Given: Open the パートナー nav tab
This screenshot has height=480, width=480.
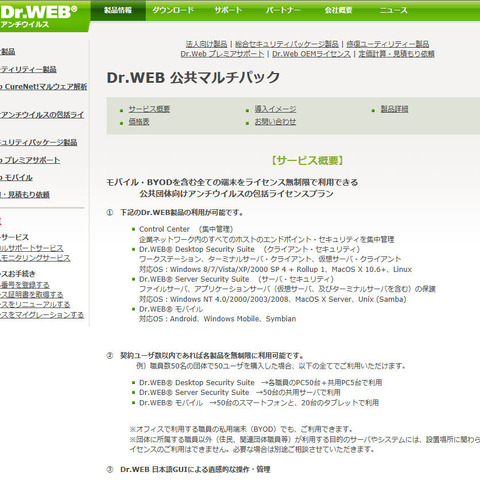Looking at the screenshot, I should (283, 10).
